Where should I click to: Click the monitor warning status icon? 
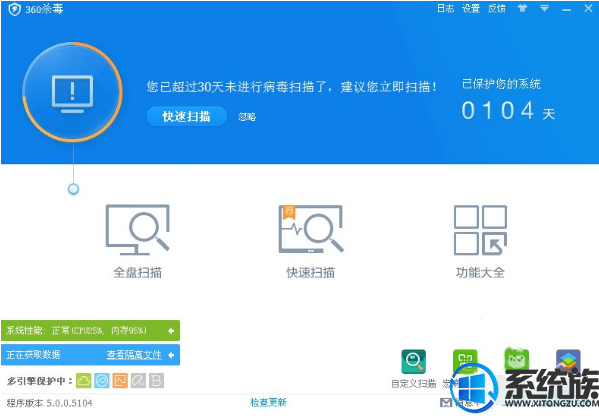(x=72, y=92)
